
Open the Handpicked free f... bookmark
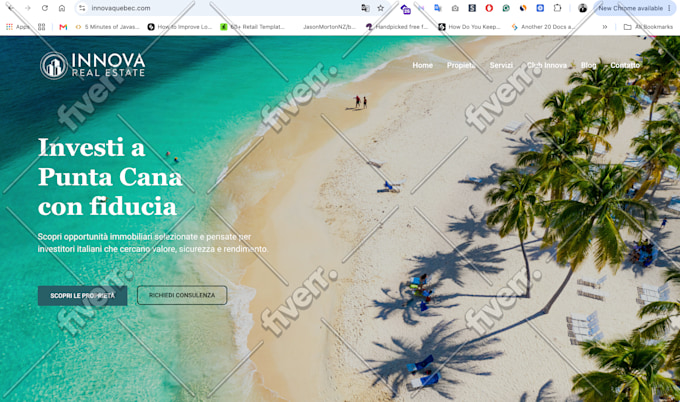[397, 27]
